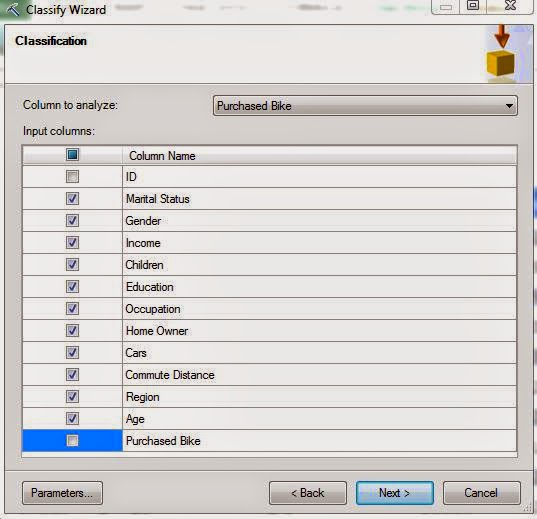Check the Purchased Bike checkbox
This screenshot has width=537, height=519.
(x=72, y=441)
